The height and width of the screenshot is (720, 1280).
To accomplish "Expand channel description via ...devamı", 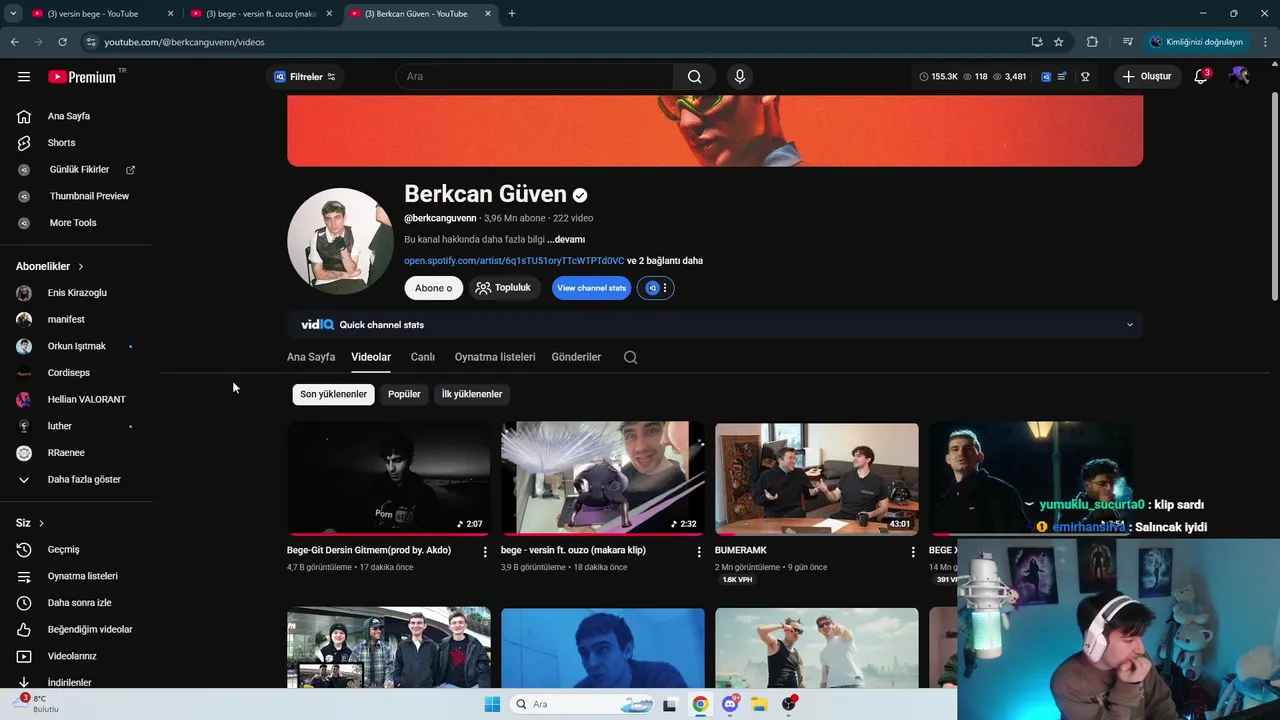I will click(x=566, y=240).
